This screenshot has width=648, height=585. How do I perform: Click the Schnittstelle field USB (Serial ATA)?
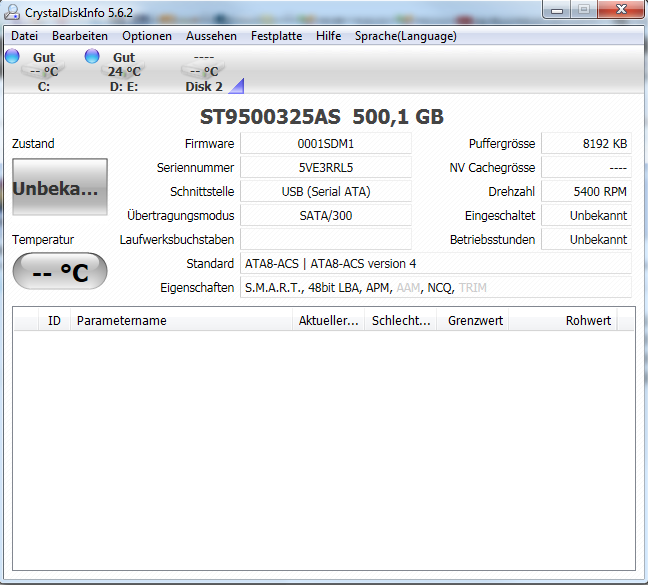pos(326,192)
